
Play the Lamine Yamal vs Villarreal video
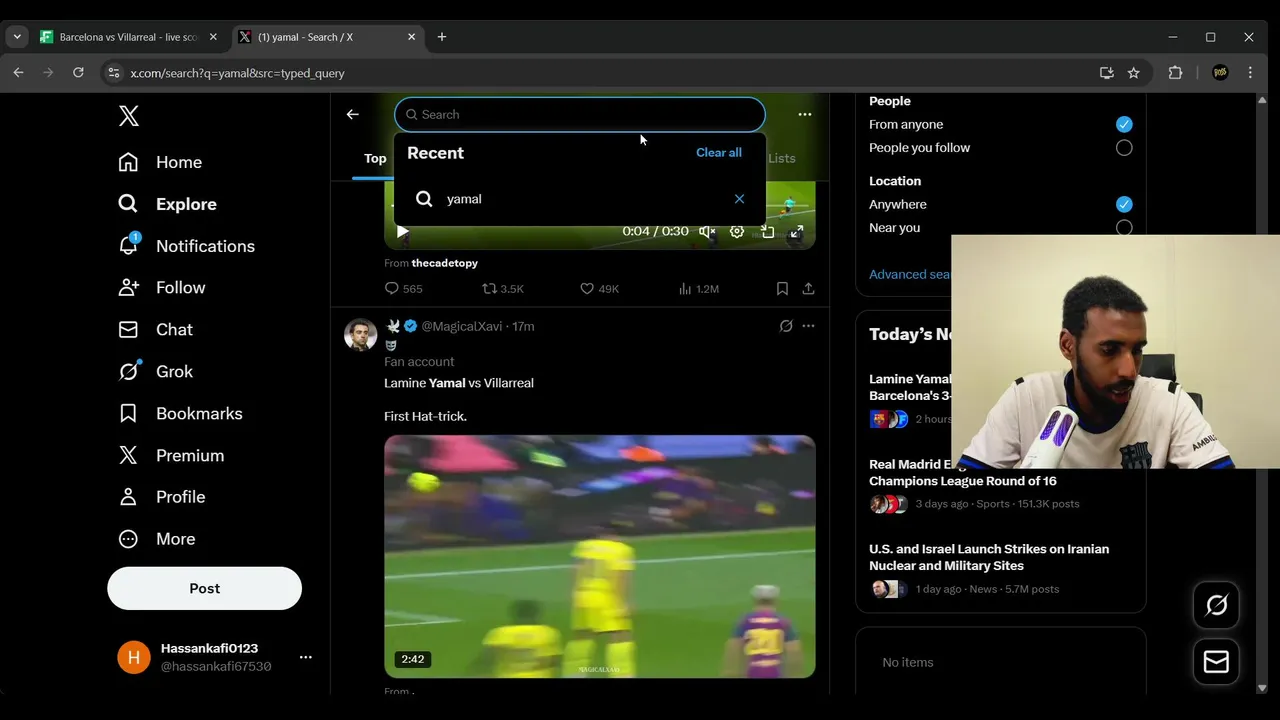pos(600,556)
